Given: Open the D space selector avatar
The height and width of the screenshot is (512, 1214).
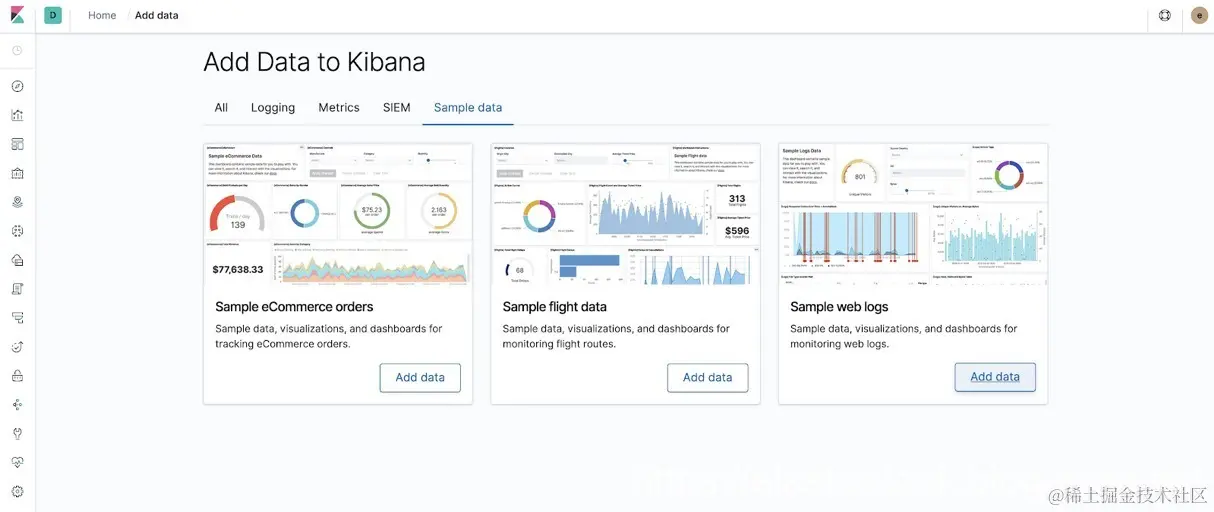Looking at the screenshot, I should tap(53, 15).
